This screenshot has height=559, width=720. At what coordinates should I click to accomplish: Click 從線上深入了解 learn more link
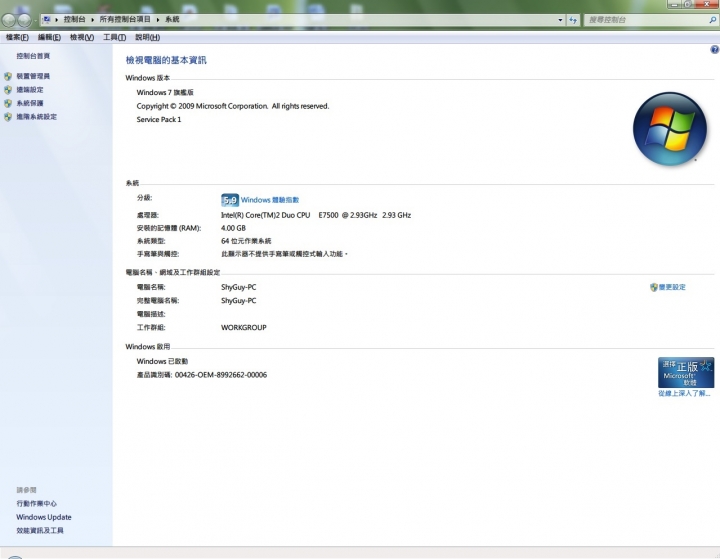(x=684, y=393)
